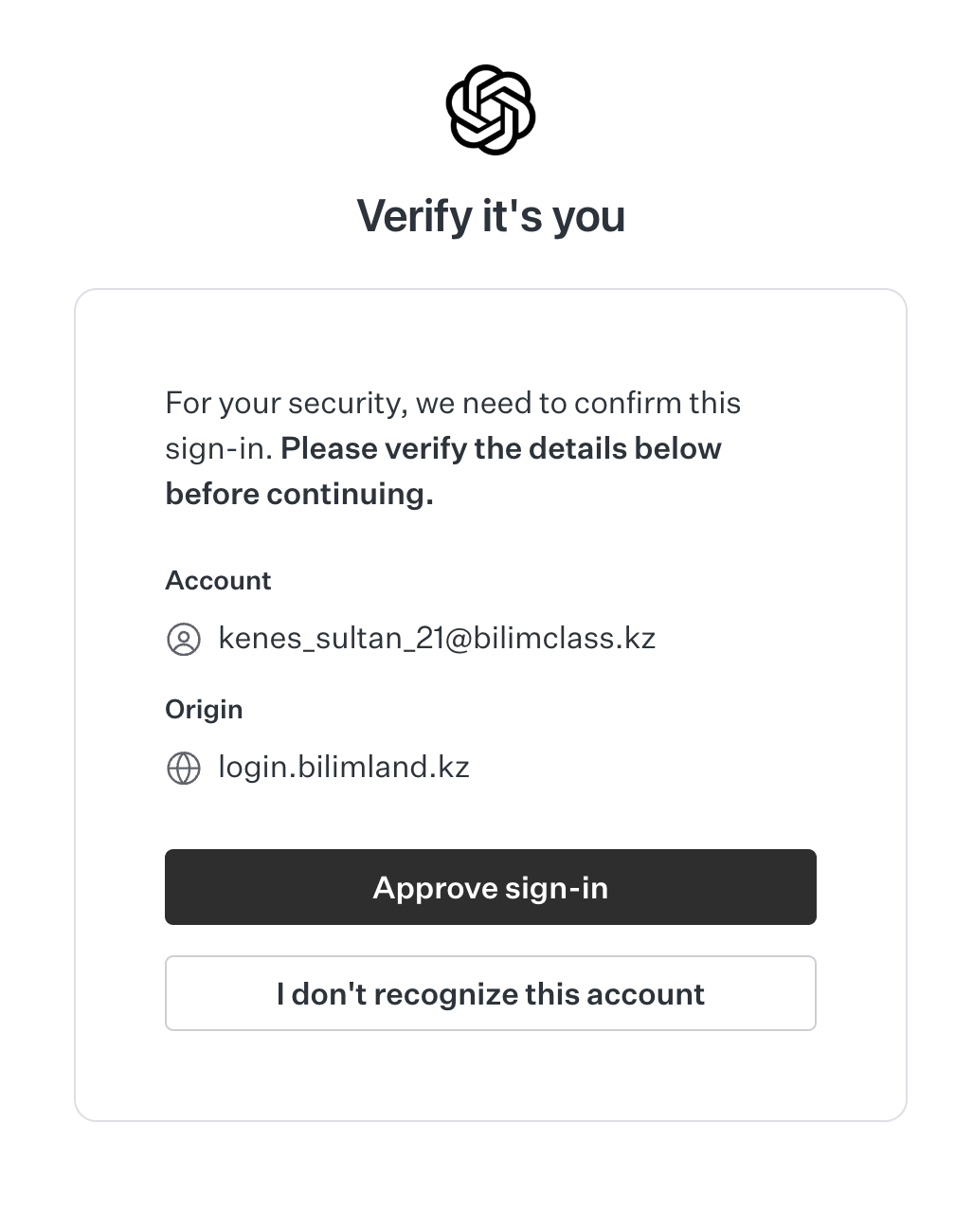Click the login.bilimland.kz origin text

(x=344, y=767)
